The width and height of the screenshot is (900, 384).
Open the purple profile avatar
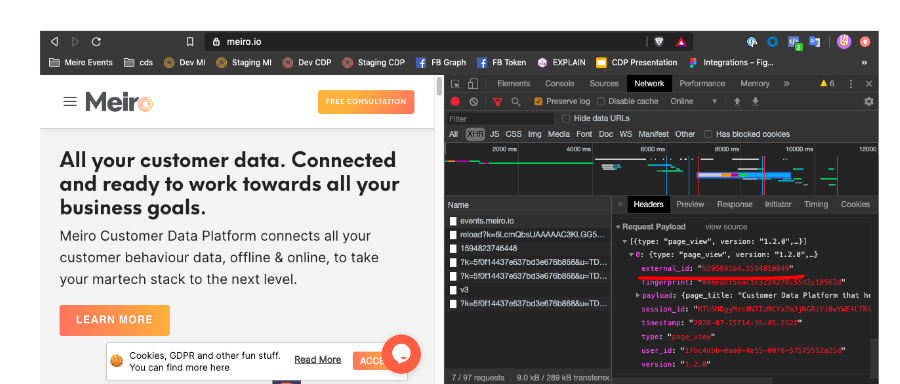click(843, 42)
